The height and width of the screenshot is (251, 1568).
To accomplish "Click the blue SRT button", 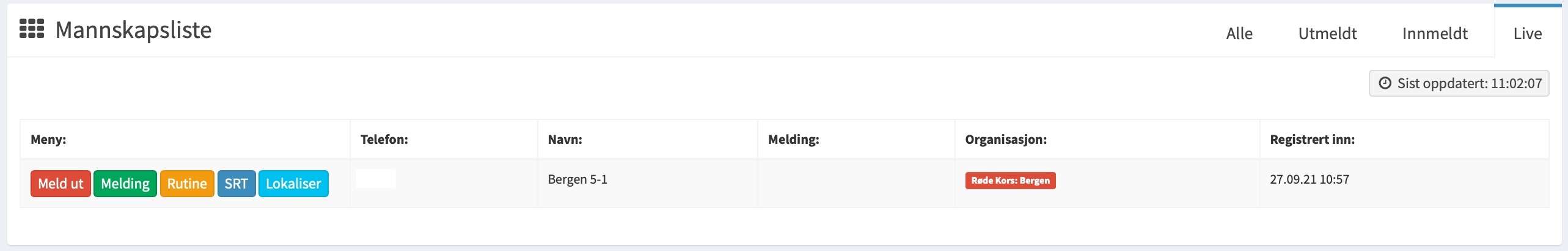I will pos(236,184).
